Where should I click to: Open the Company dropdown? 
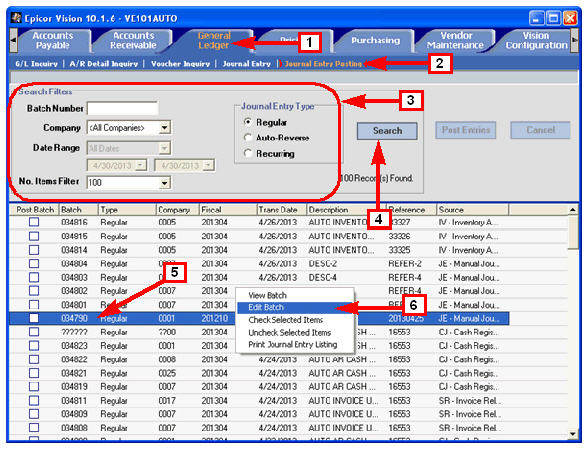165,128
